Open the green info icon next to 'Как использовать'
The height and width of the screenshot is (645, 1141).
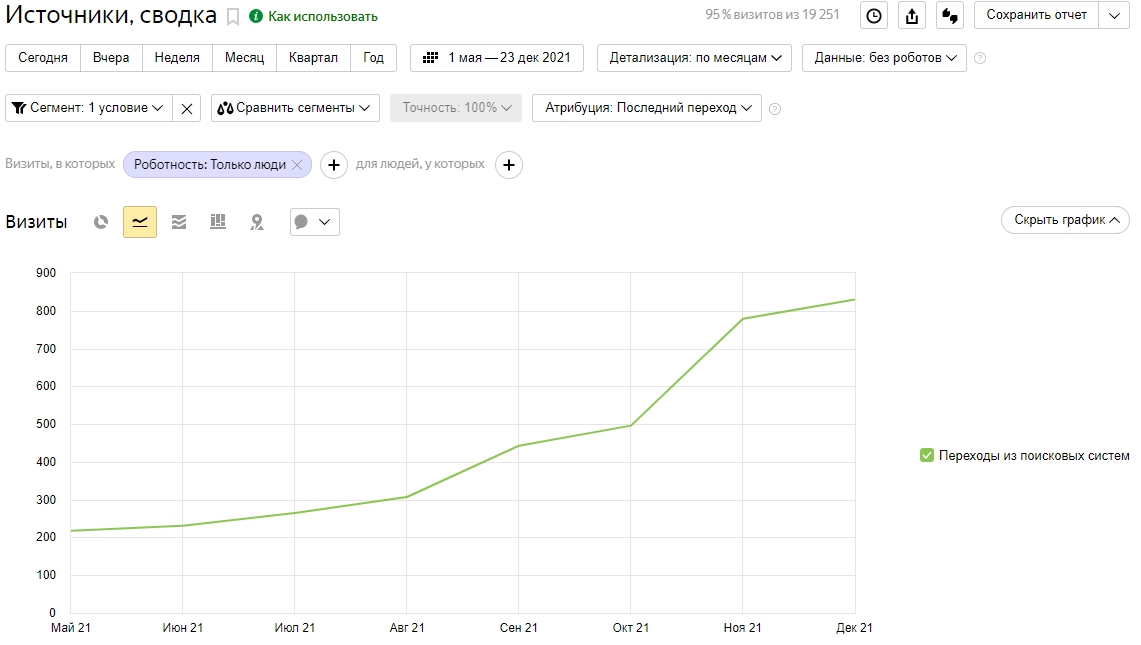pos(255,16)
